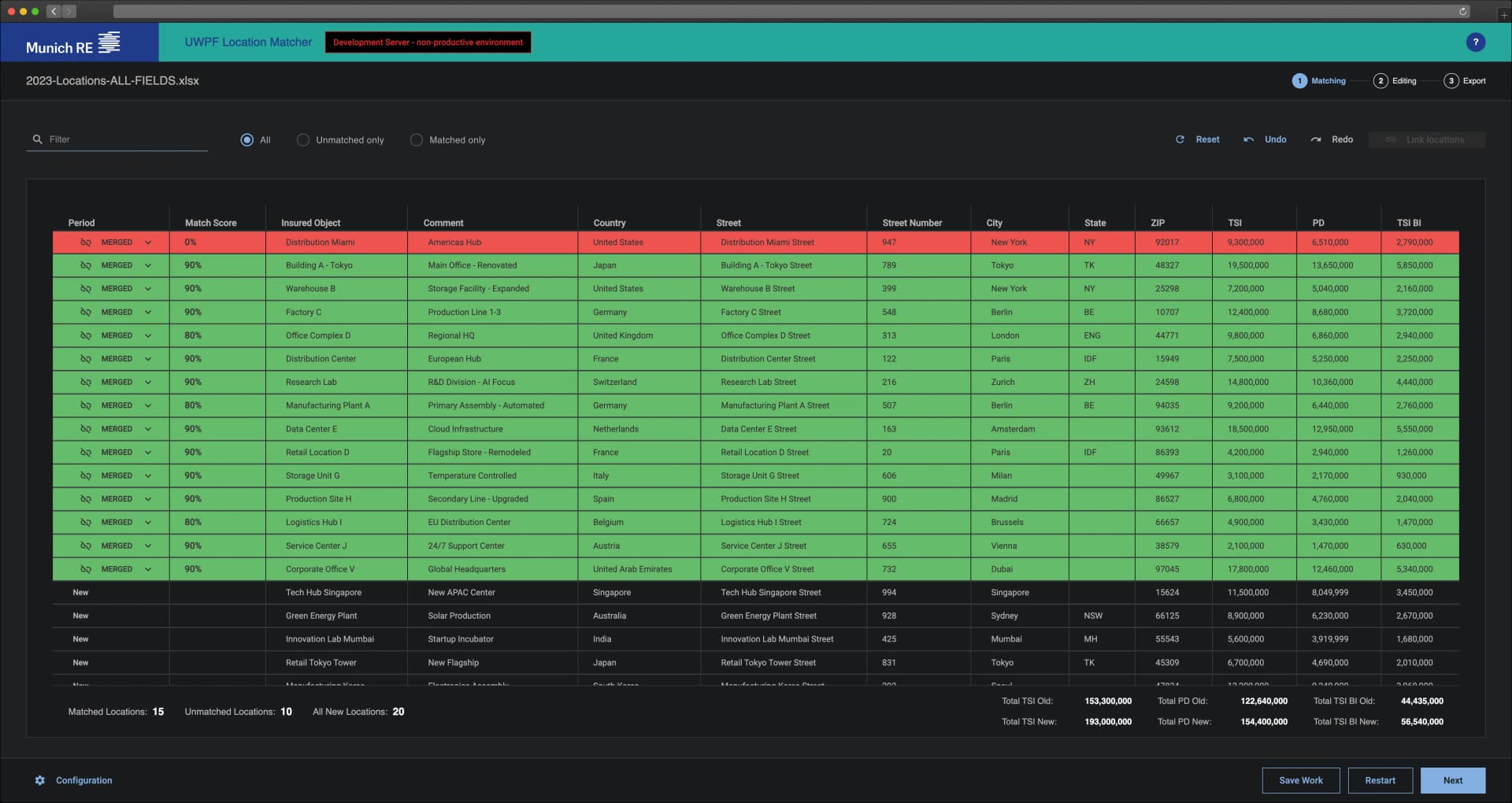1512x803 pixels.
Task: Select the All radio button
Action: (246, 140)
